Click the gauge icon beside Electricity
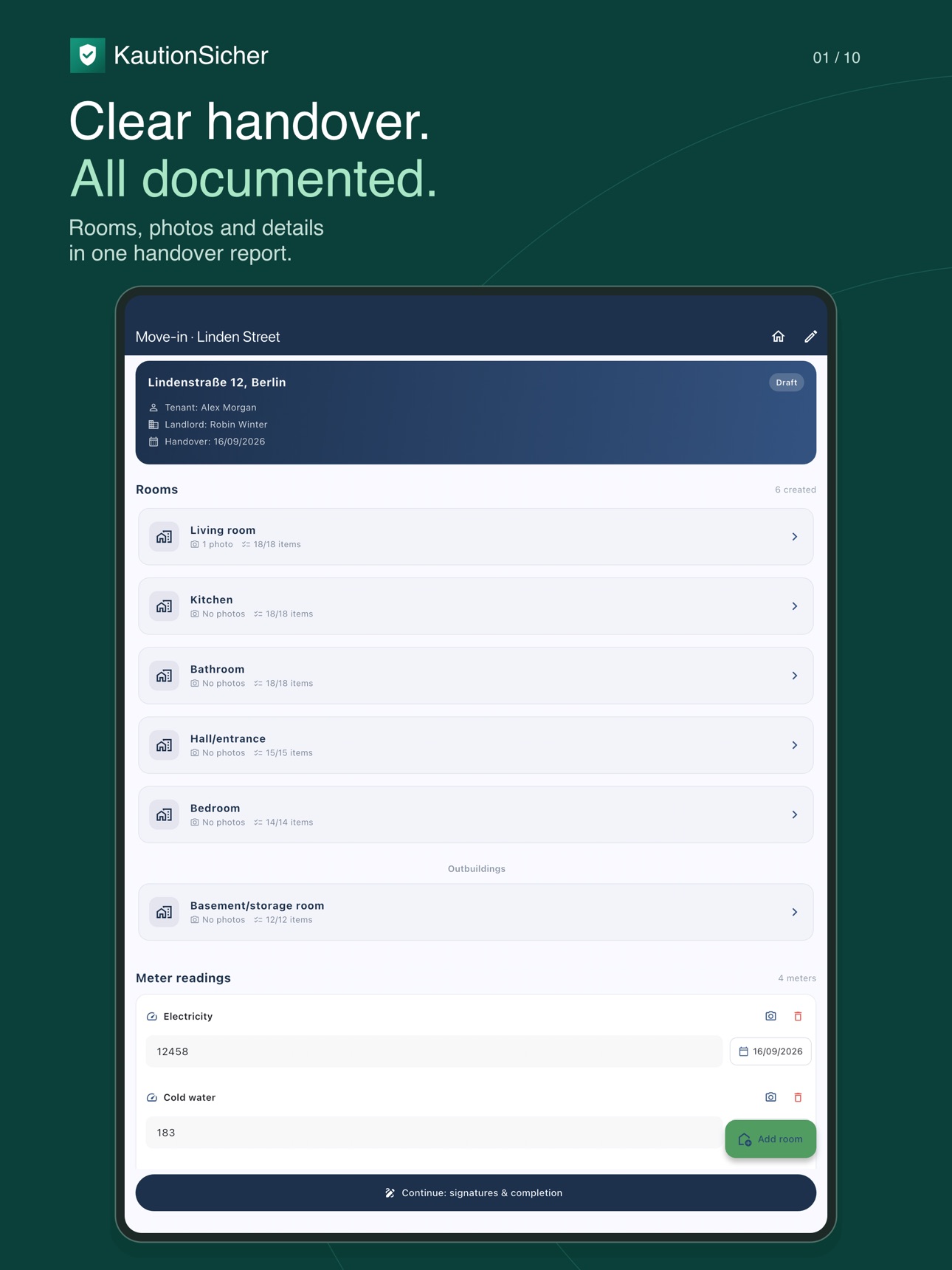 [x=152, y=1017]
